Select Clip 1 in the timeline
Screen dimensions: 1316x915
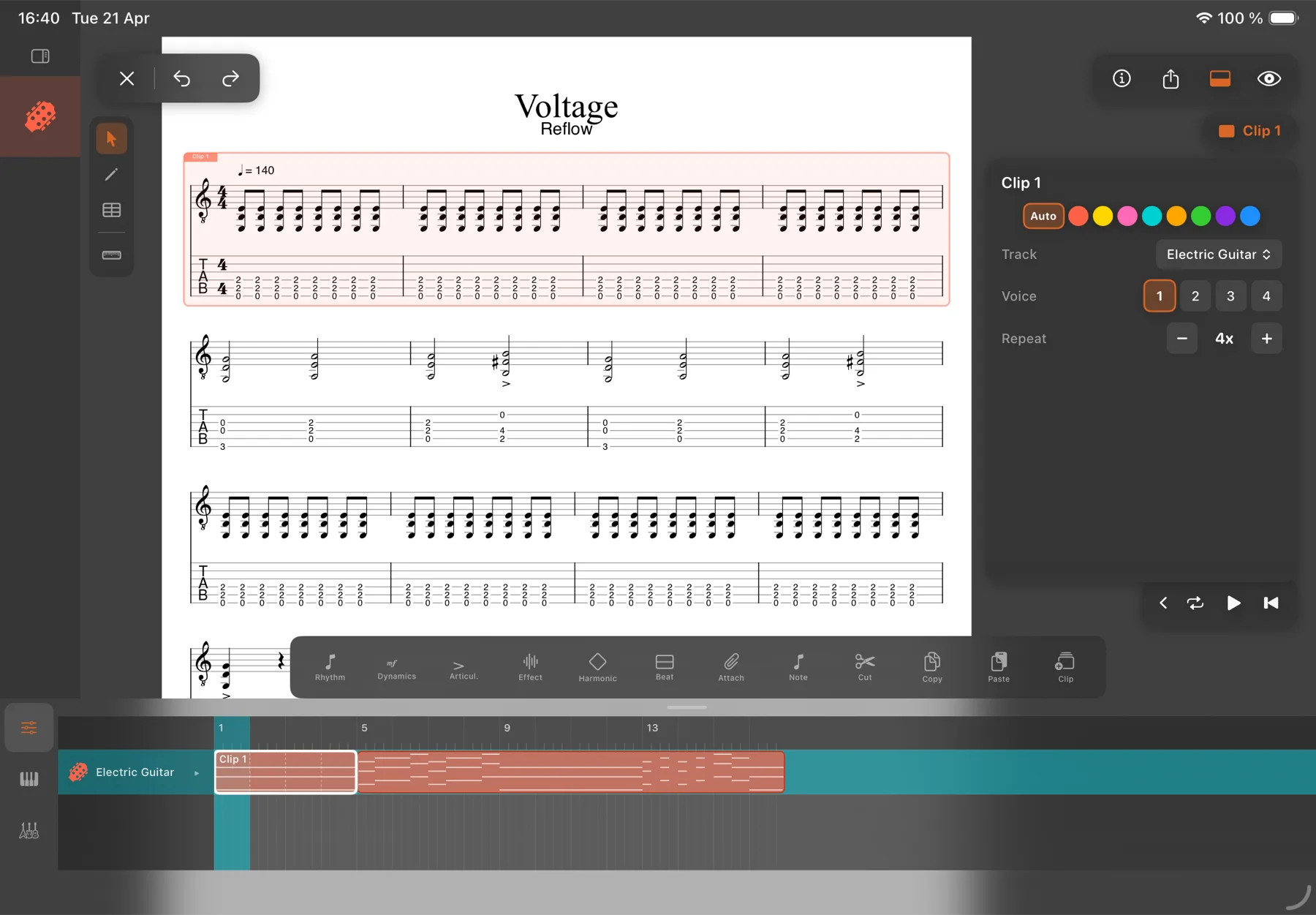(x=286, y=772)
